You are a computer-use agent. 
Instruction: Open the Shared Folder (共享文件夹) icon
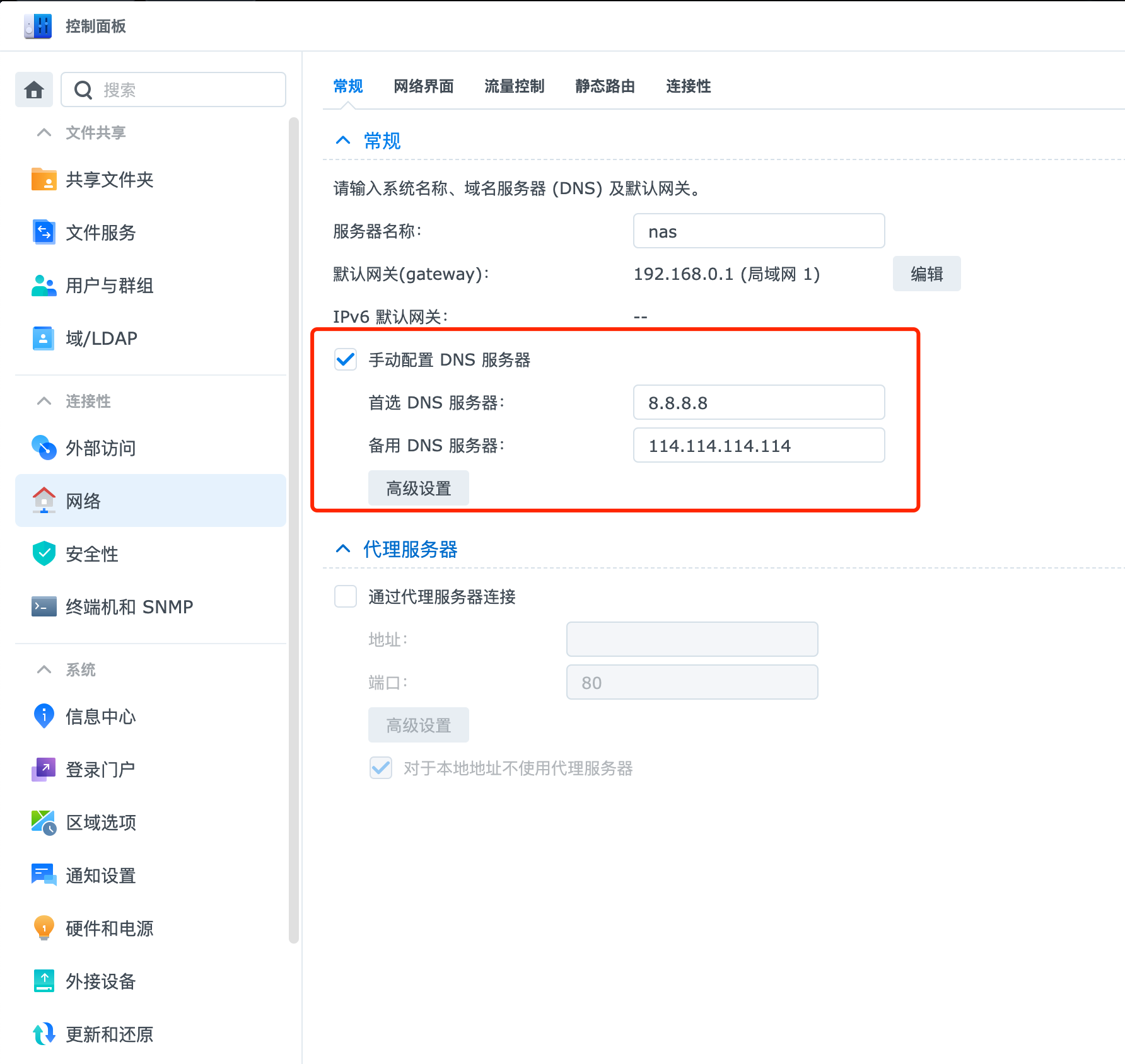(x=44, y=180)
